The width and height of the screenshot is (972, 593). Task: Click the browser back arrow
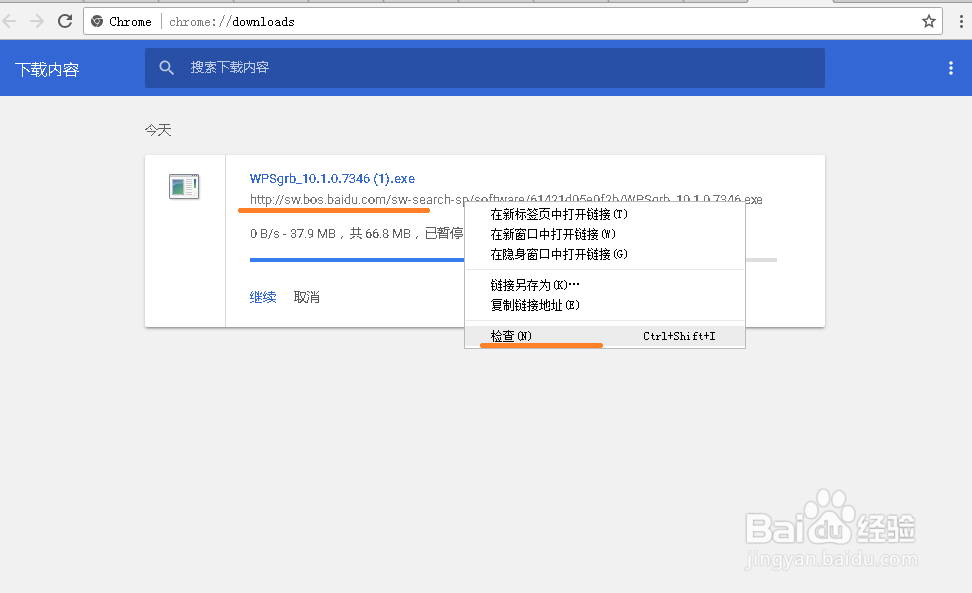(9, 21)
